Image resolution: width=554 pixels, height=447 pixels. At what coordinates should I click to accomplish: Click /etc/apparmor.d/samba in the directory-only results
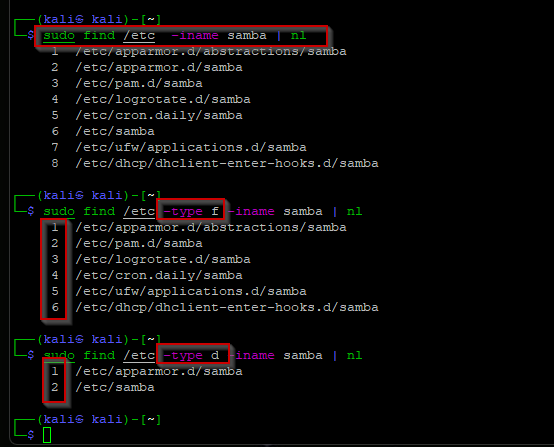coord(159,371)
